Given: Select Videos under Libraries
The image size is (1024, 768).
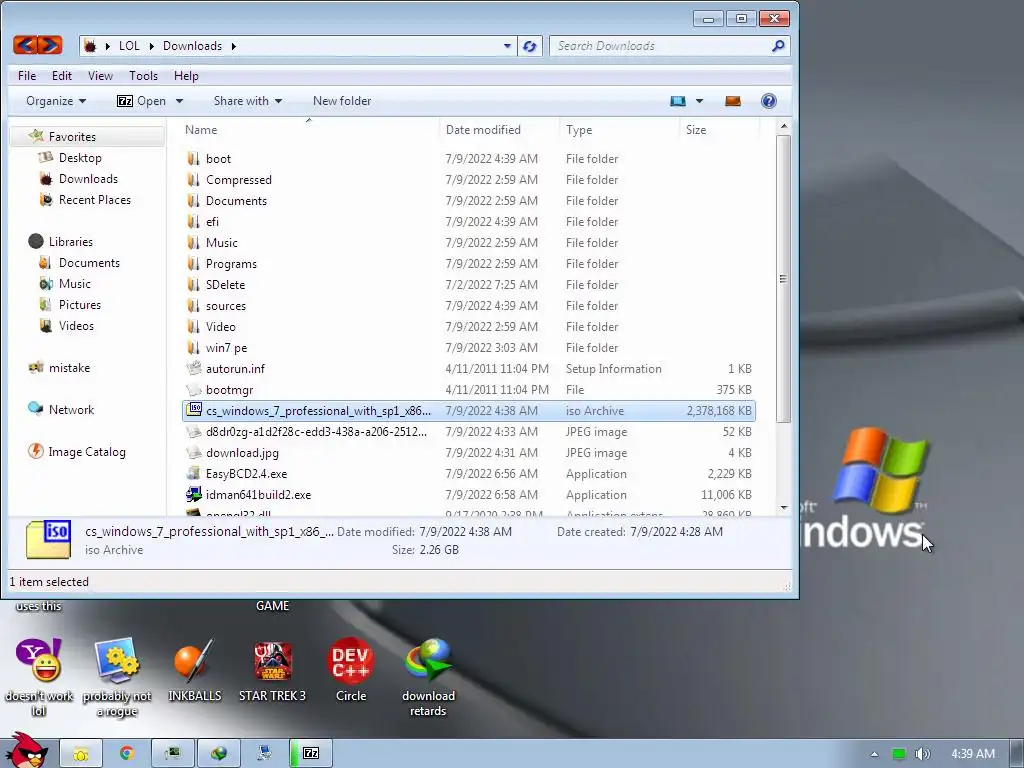Looking at the screenshot, I should point(76,325).
